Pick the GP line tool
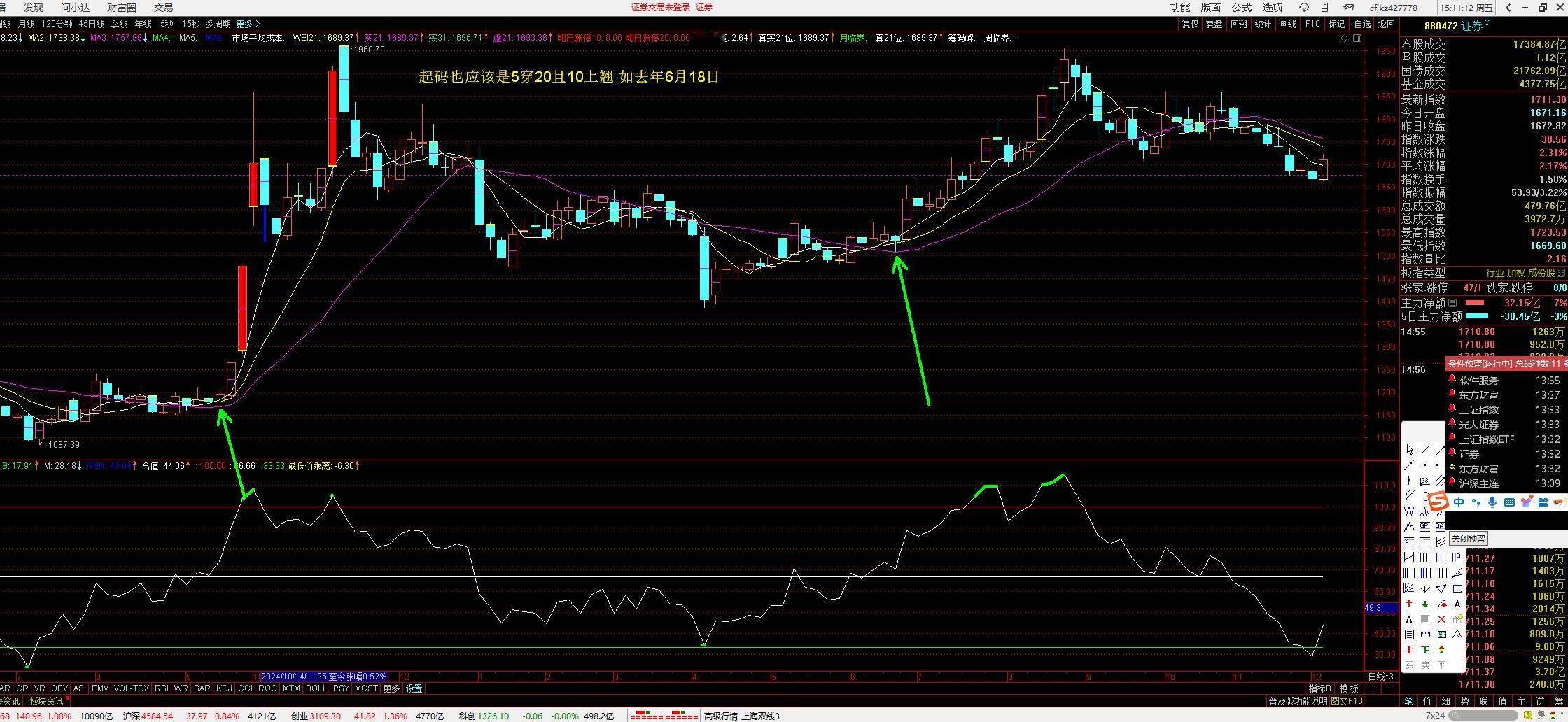Image resolution: width=1568 pixels, height=722 pixels. point(1425,525)
